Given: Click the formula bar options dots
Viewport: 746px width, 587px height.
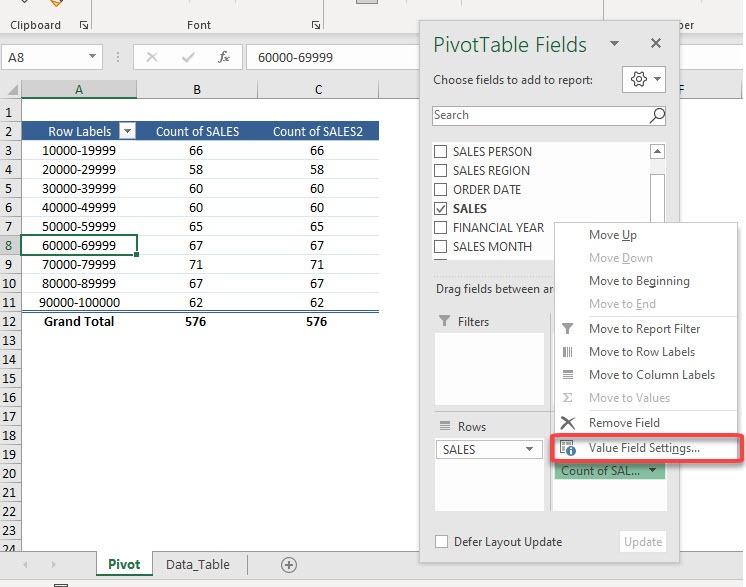Looking at the screenshot, I should click(x=118, y=58).
